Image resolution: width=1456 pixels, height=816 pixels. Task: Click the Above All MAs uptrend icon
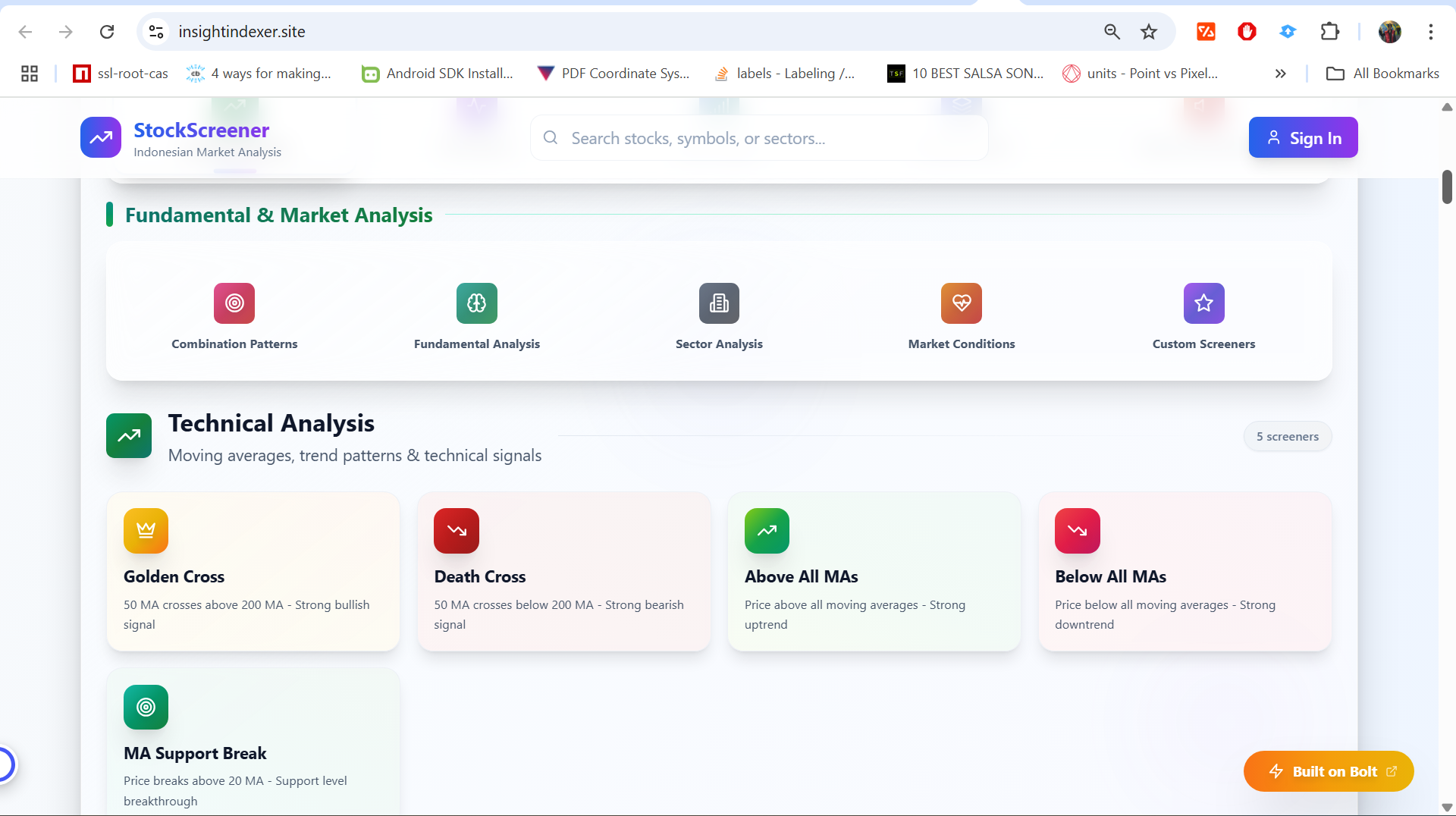[767, 531]
